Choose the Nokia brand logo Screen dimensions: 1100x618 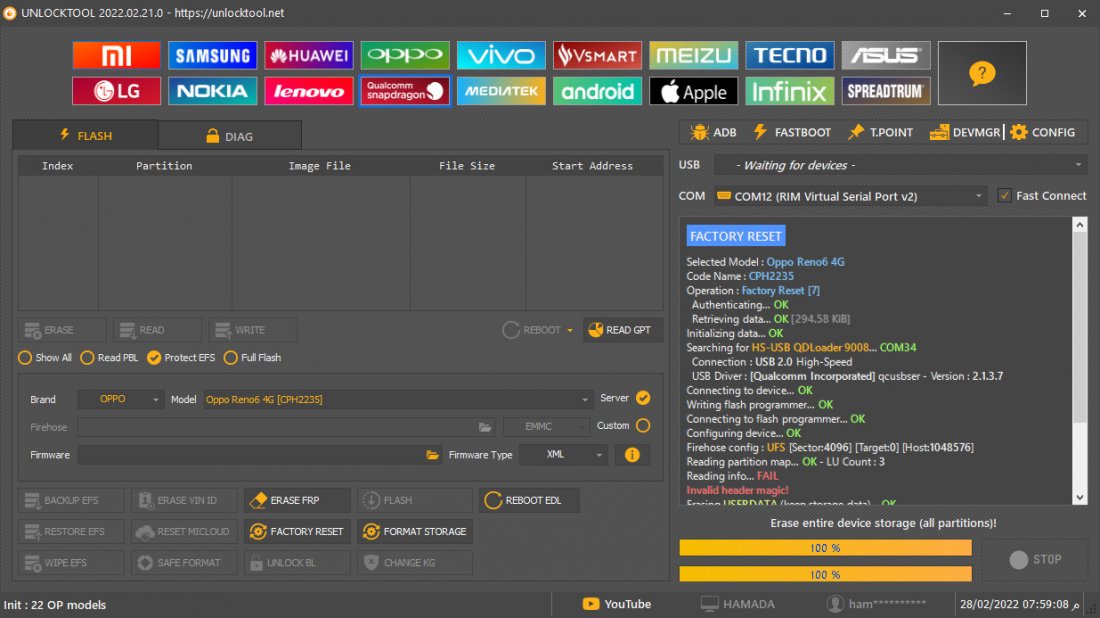point(213,91)
